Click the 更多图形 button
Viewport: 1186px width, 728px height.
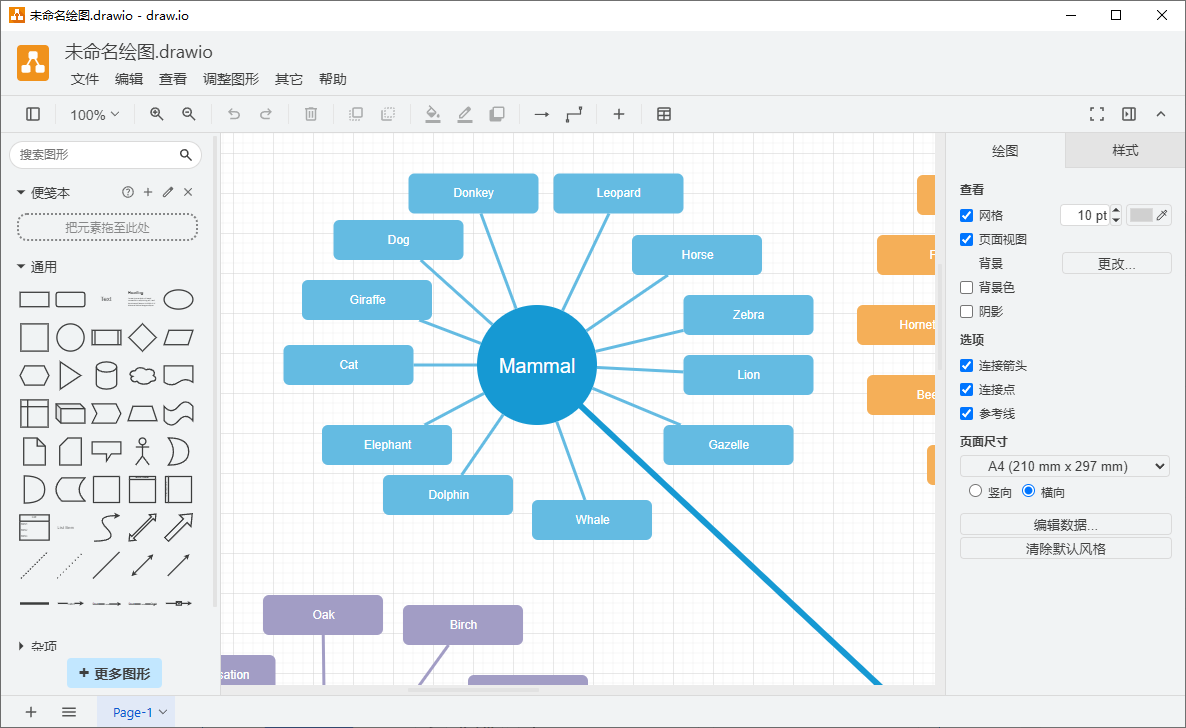[114, 673]
